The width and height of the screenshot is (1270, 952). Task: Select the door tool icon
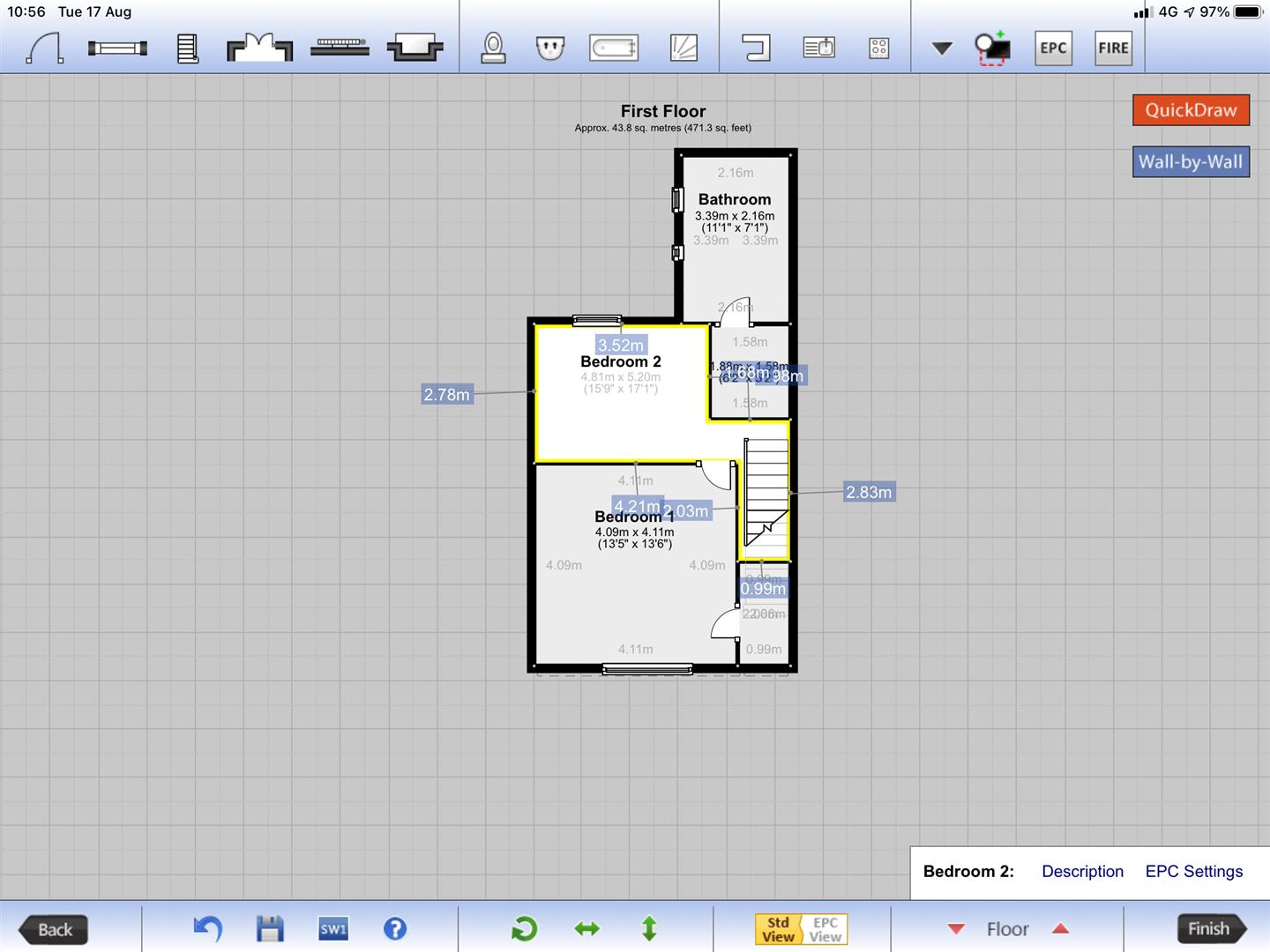click(x=44, y=48)
